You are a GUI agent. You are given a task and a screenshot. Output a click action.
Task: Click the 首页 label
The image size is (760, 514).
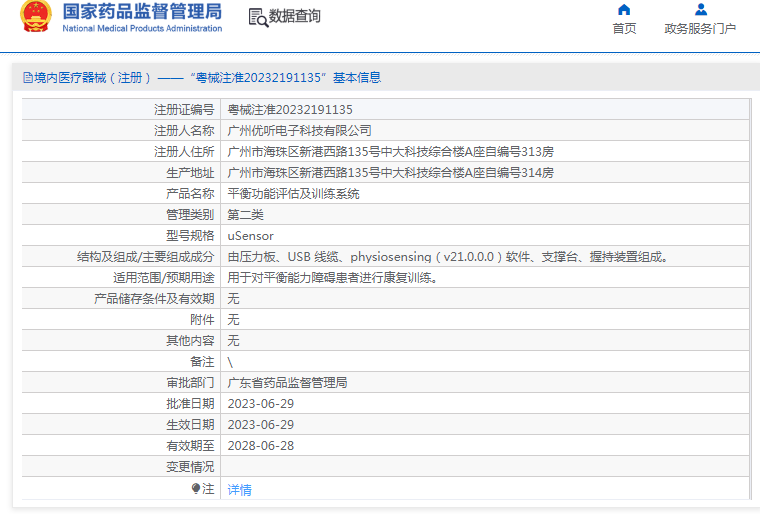click(x=624, y=29)
